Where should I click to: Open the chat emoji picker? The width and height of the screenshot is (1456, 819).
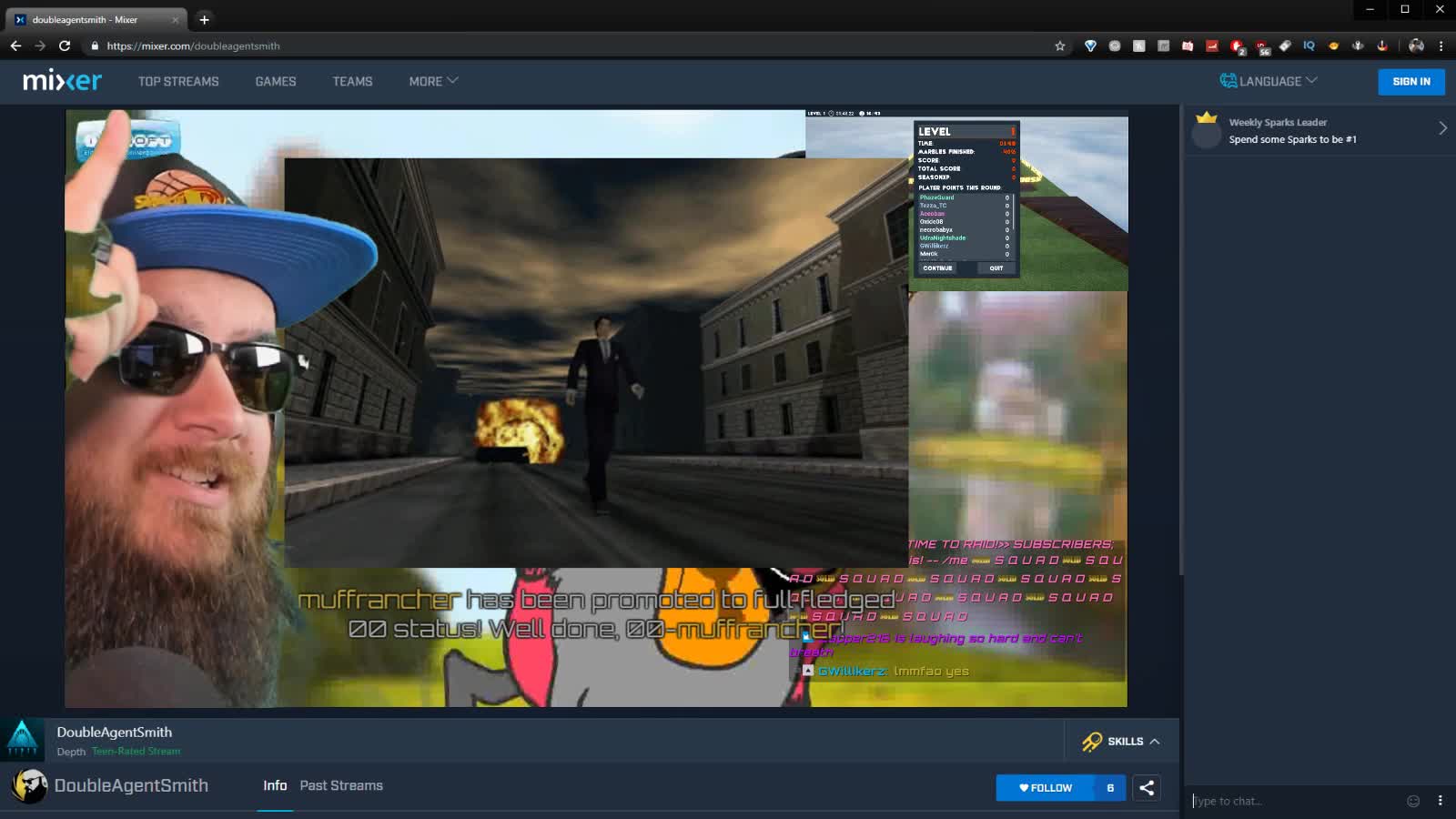pyautogui.click(x=1413, y=801)
